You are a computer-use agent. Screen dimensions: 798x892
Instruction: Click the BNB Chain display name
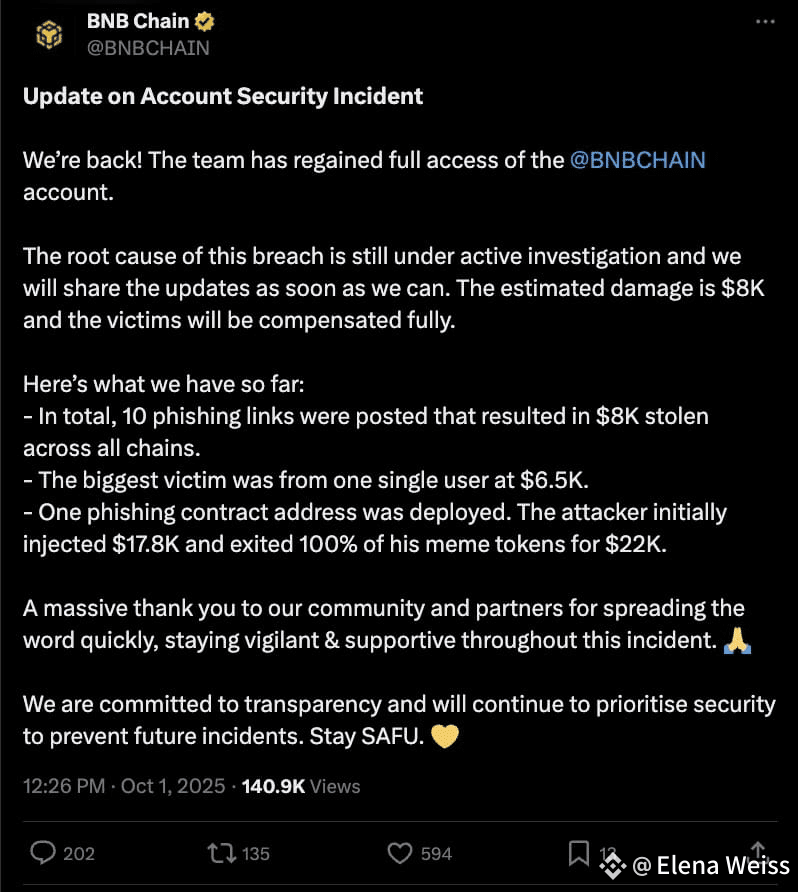pos(138,21)
